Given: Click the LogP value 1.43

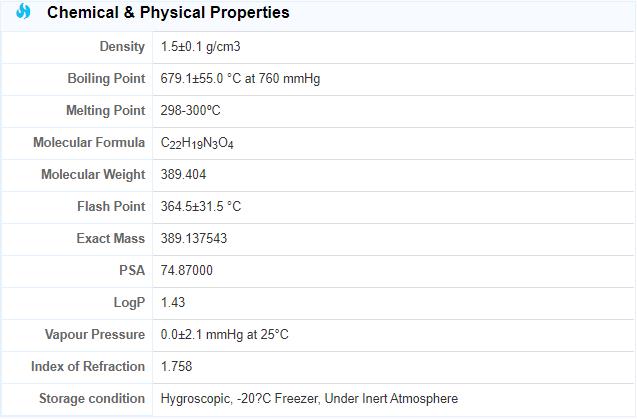Looking at the screenshot, I should [x=173, y=303].
